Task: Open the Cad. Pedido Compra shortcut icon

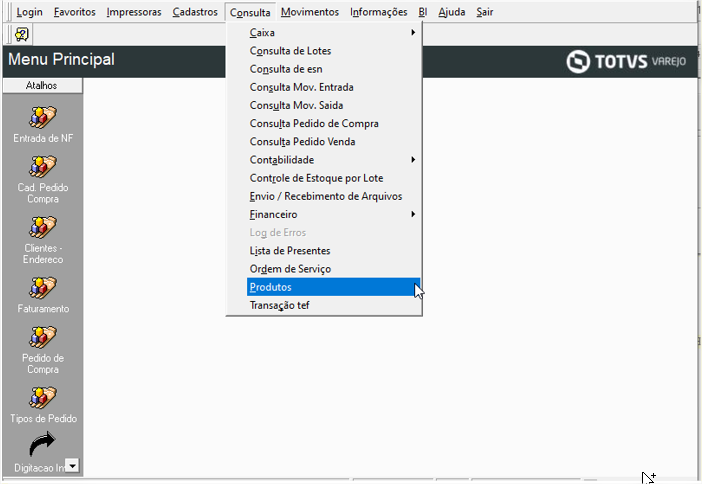Action: pos(43,167)
